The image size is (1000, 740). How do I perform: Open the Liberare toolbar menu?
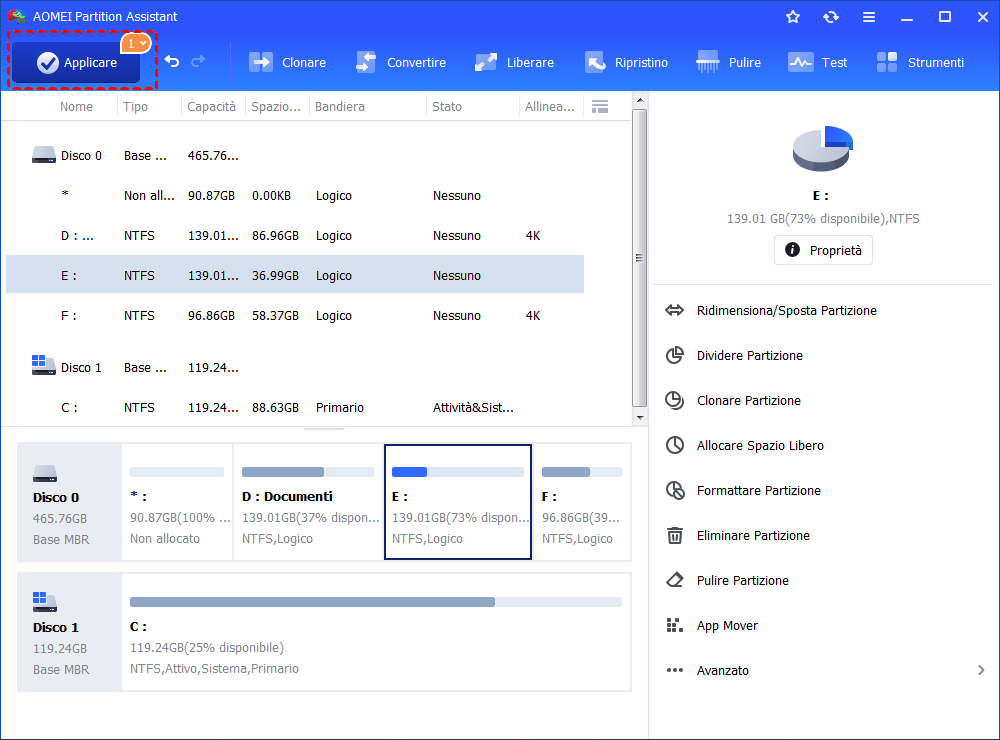tap(515, 63)
